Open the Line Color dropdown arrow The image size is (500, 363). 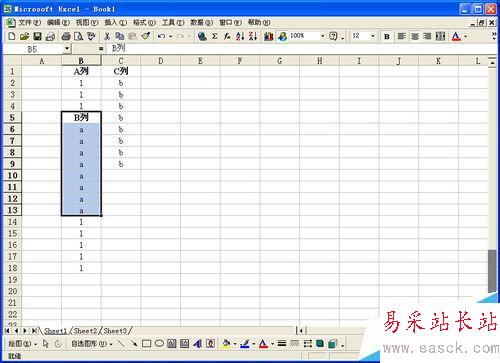click(254, 344)
